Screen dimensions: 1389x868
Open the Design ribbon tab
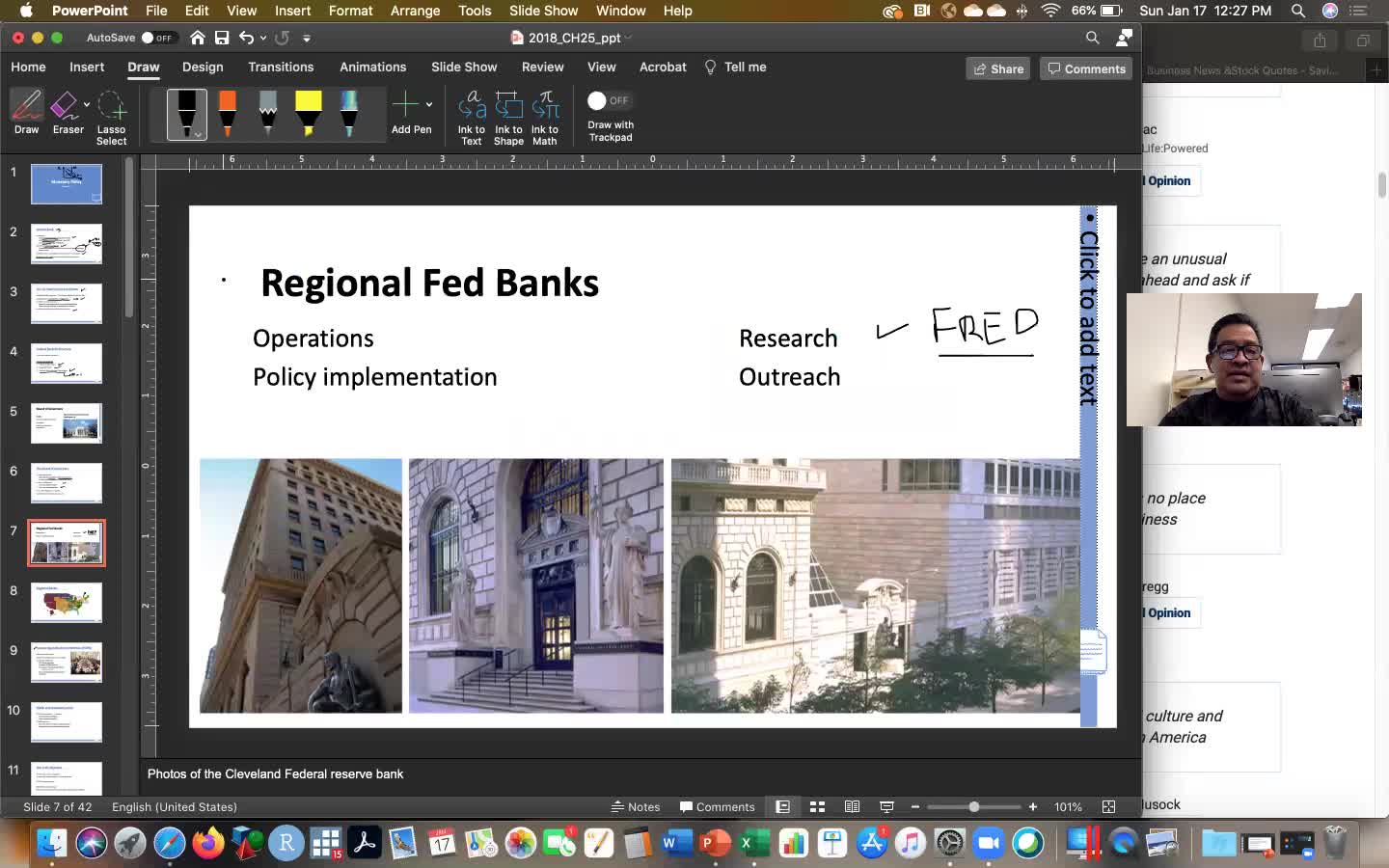click(203, 67)
